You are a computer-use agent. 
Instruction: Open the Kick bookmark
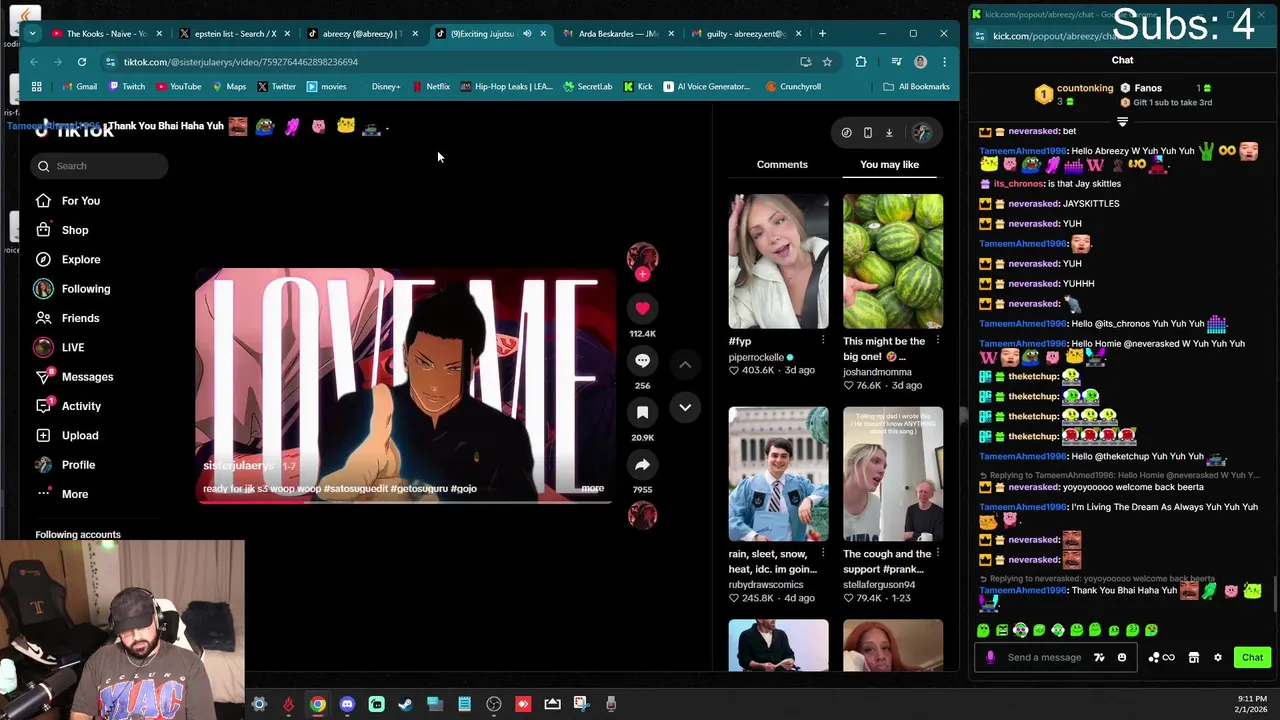(638, 87)
